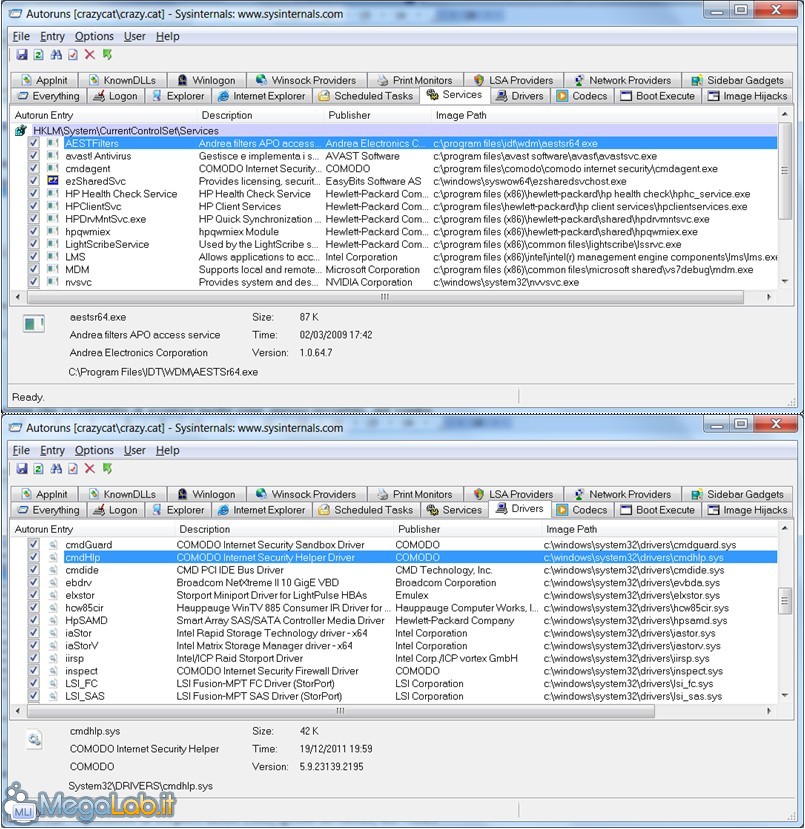Open the Options menu in the upper window
Image resolution: width=805 pixels, height=829 pixels.
point(95,36)
